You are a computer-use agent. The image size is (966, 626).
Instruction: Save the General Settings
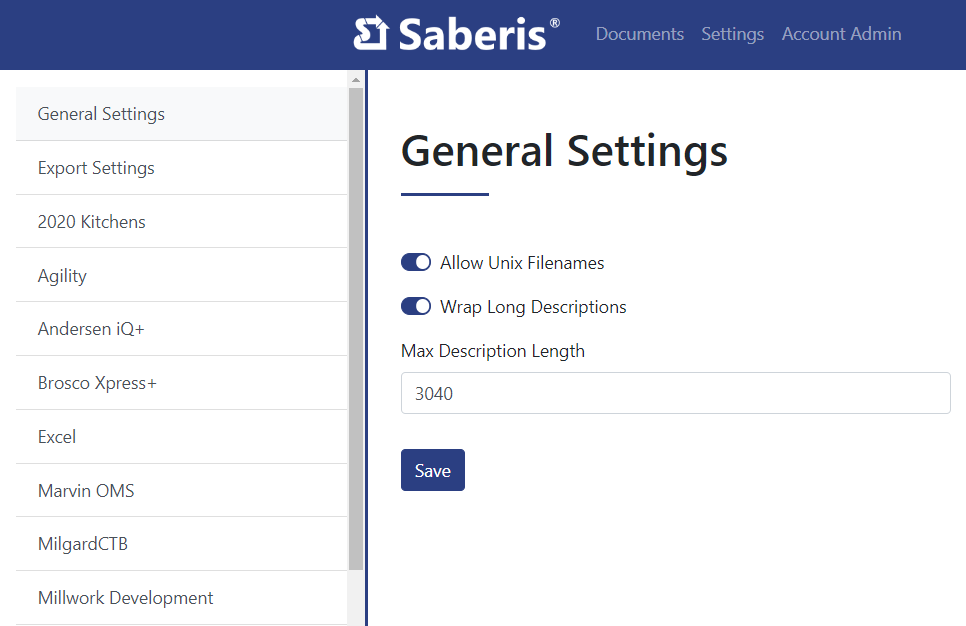[x=432, y=469]
